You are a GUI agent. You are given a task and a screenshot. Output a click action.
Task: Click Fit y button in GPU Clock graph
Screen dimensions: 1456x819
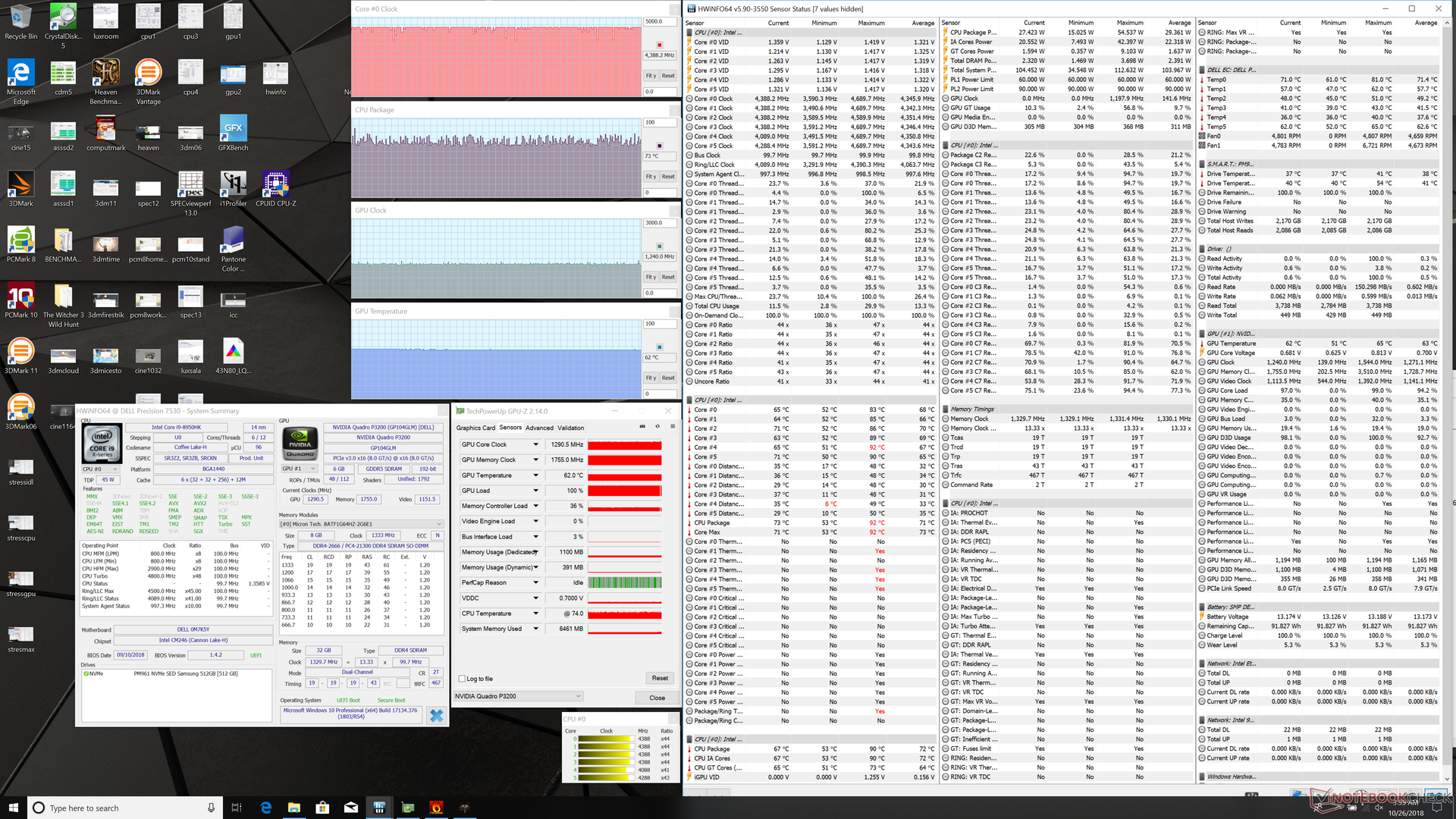coord(651,277)
